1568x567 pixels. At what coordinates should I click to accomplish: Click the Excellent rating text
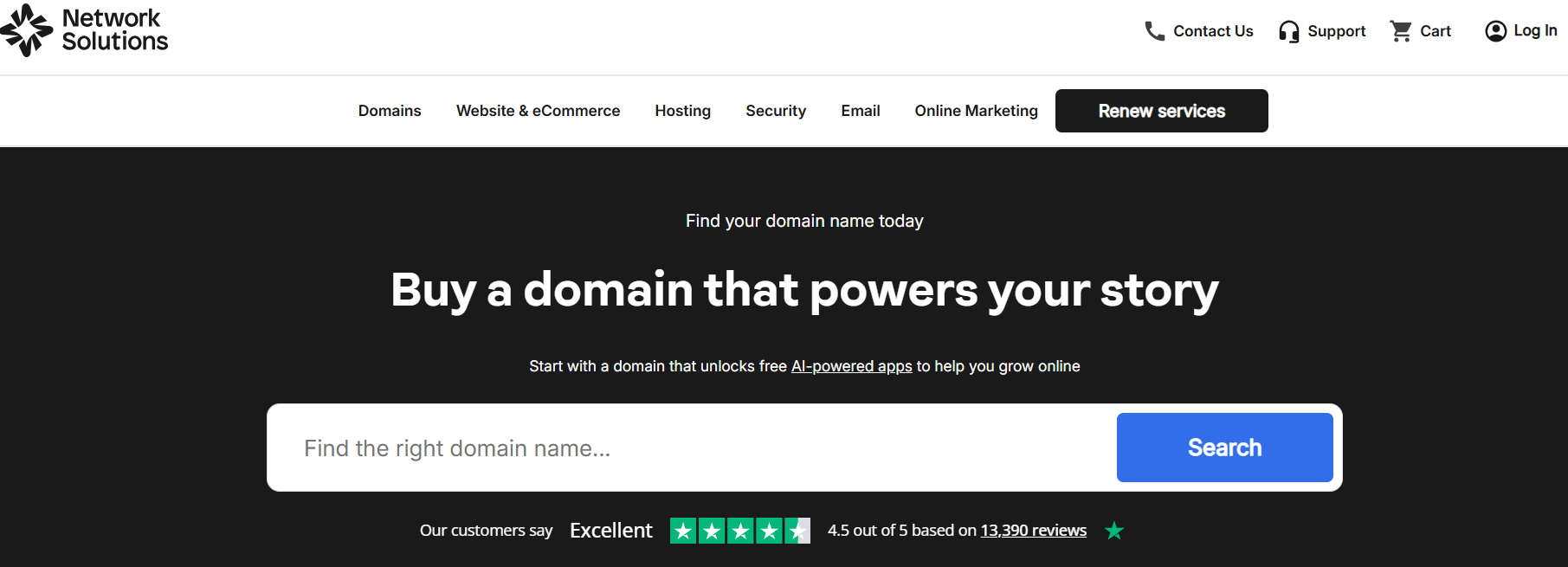coord(610,531)
